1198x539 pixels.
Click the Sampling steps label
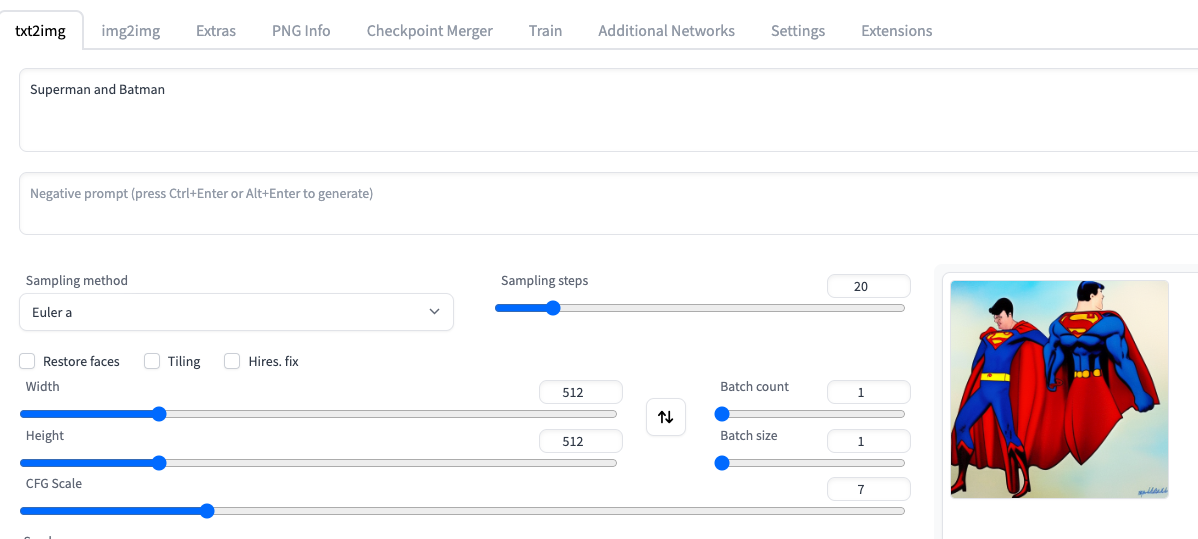point(545,281)
